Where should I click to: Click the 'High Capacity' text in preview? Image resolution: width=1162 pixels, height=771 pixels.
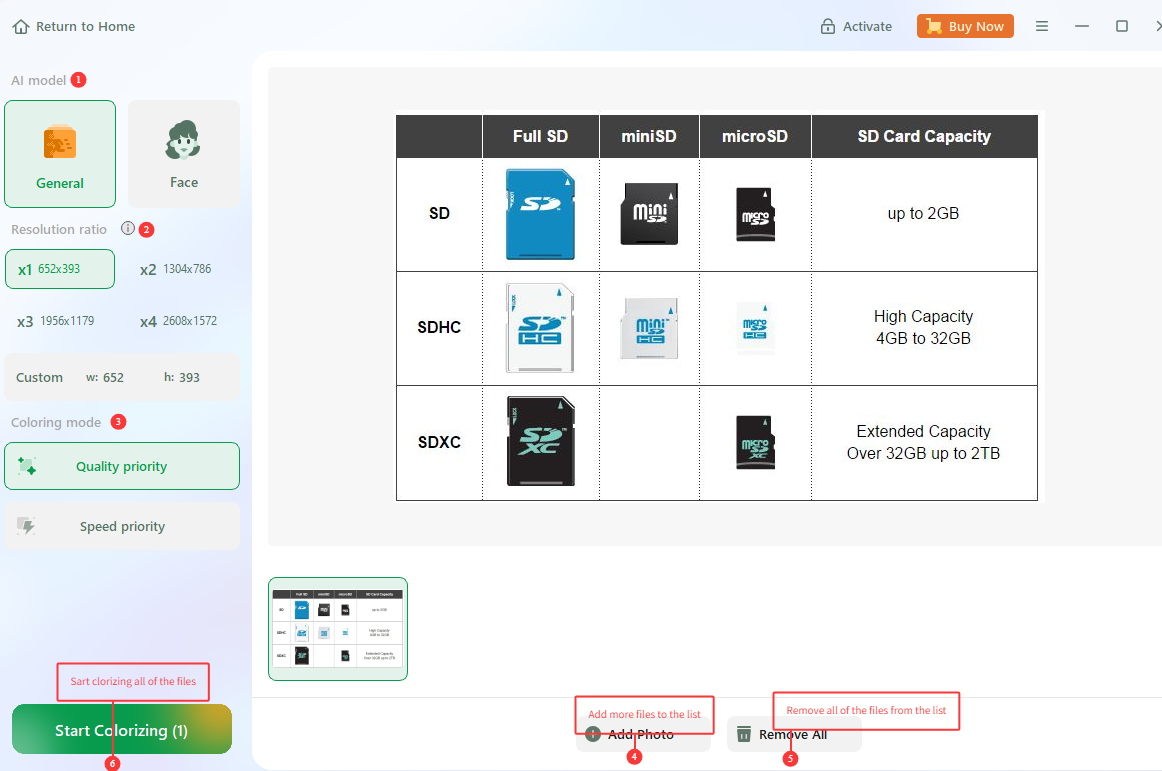(x=923, y=317)
